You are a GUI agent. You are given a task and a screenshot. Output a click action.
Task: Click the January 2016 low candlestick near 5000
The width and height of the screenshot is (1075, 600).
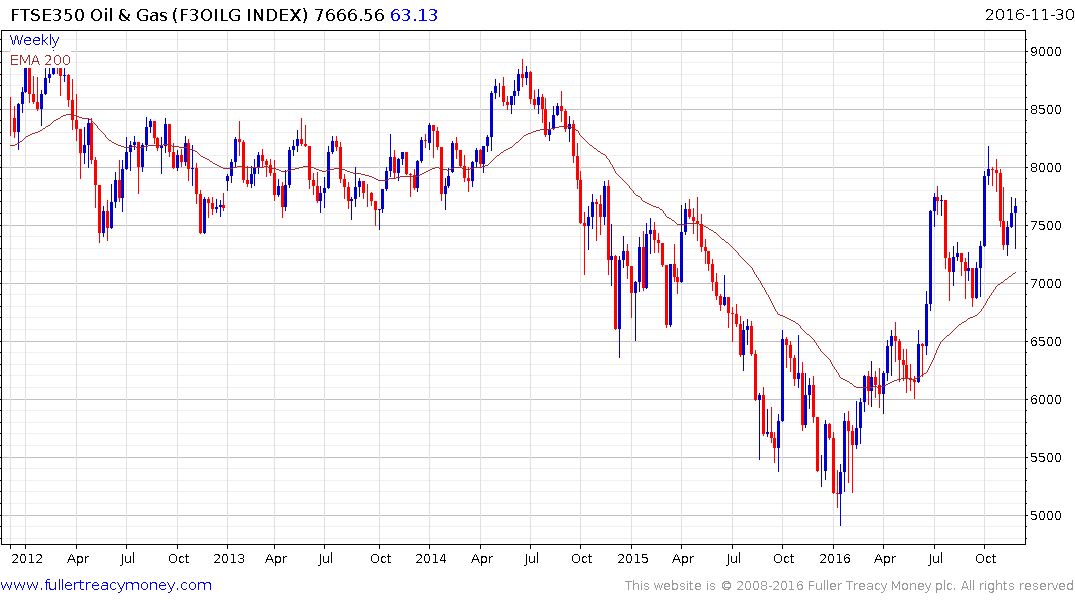[840, 495]
